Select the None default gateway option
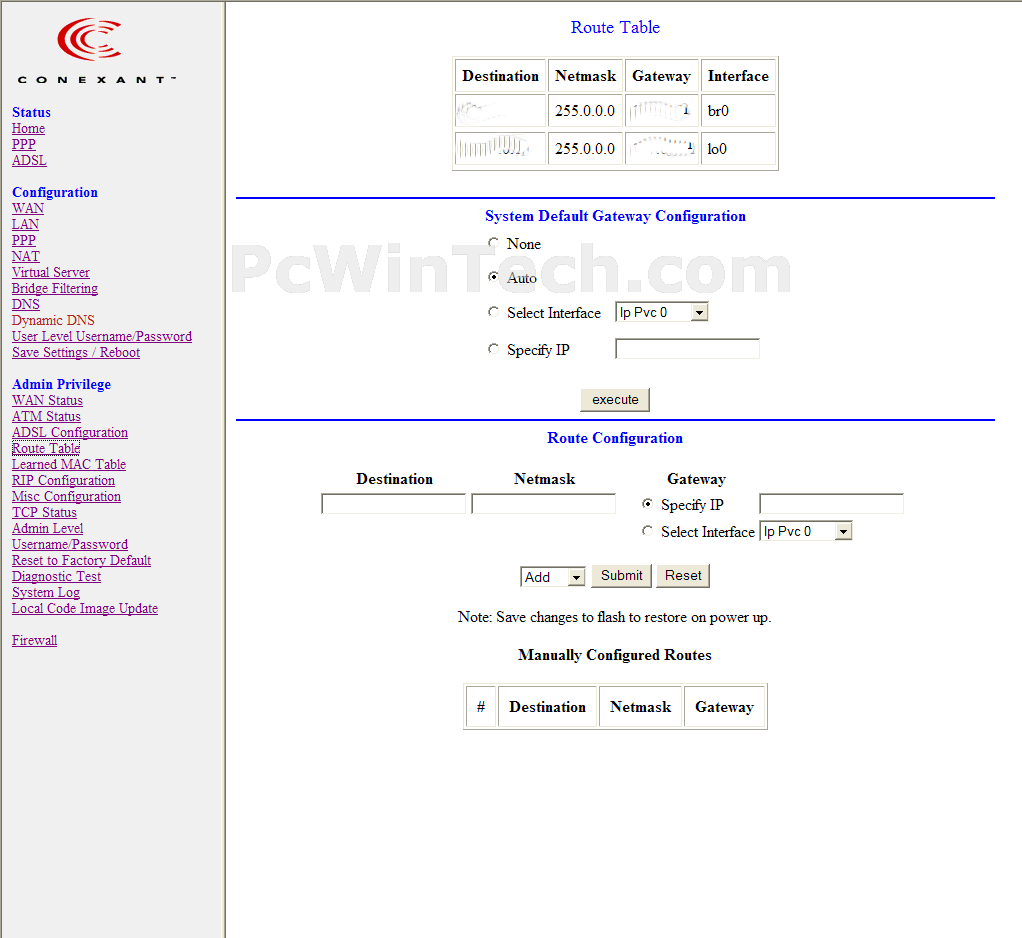The width and height of the screenshot is (1022, 938). point(493,243)
